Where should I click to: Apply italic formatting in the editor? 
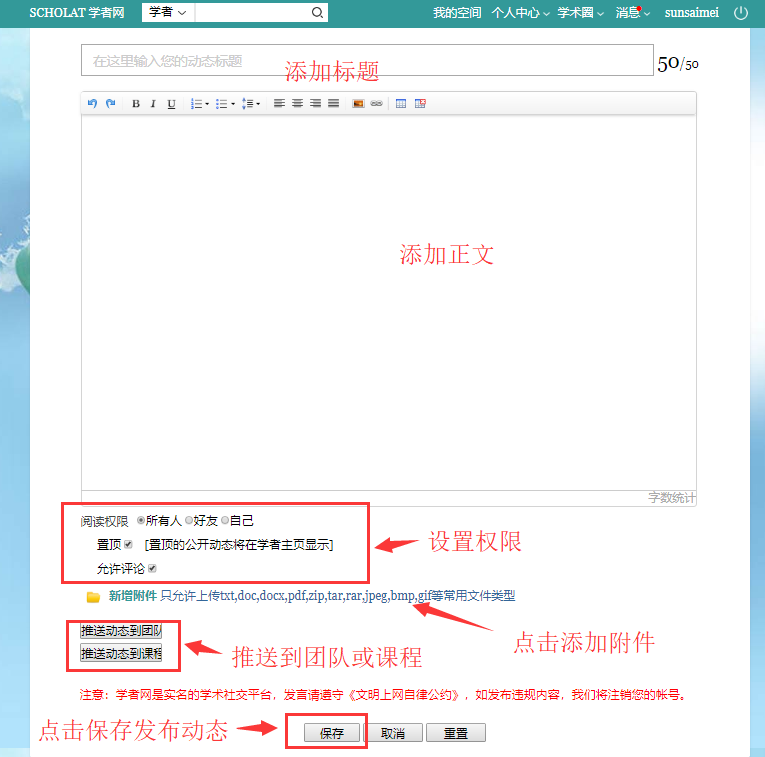tap(153, 104)
